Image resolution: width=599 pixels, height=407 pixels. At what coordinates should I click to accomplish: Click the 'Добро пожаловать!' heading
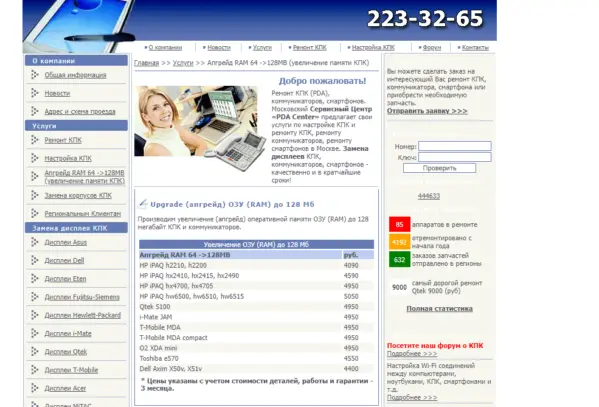pyautogui.click(x=322, y=81)
